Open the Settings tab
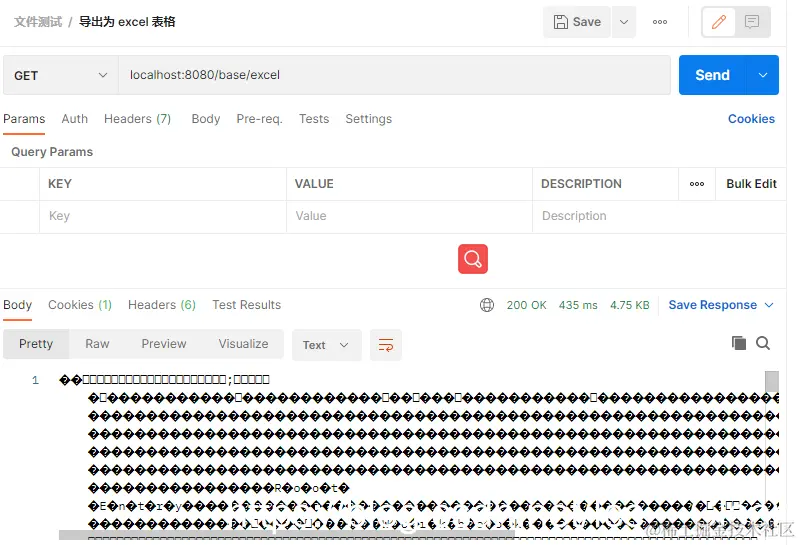801x545 pixels. click(x=368, y=119)
